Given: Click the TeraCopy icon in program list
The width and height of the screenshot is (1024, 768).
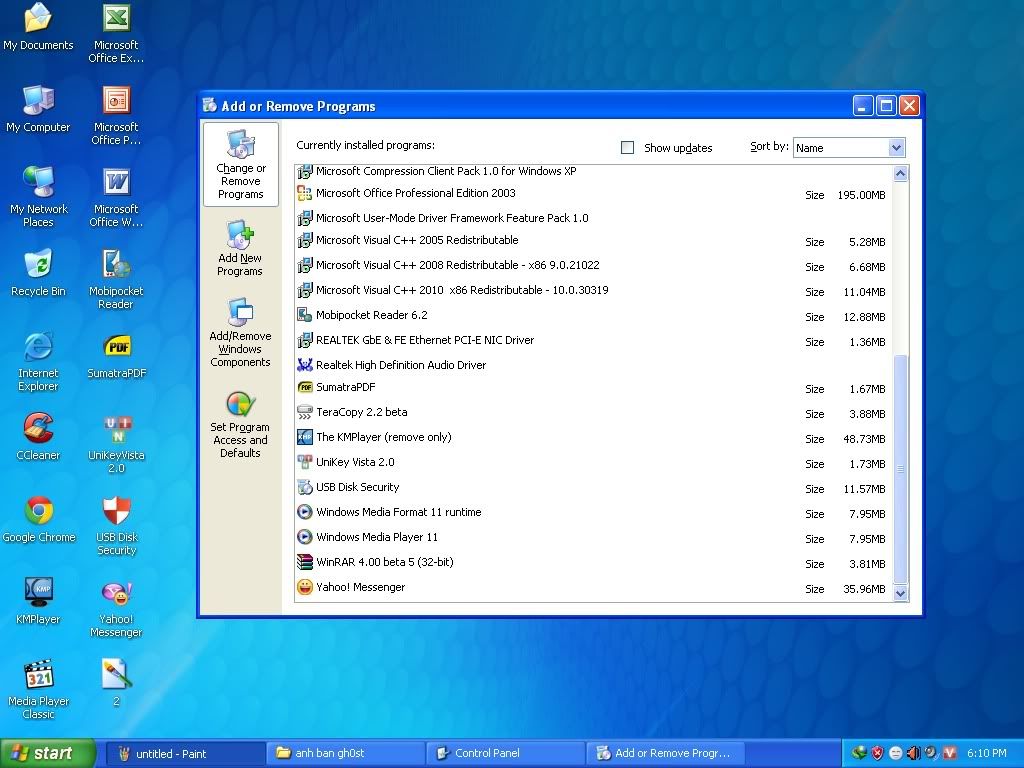Looking at the screenshot, I should pos(305,412).
